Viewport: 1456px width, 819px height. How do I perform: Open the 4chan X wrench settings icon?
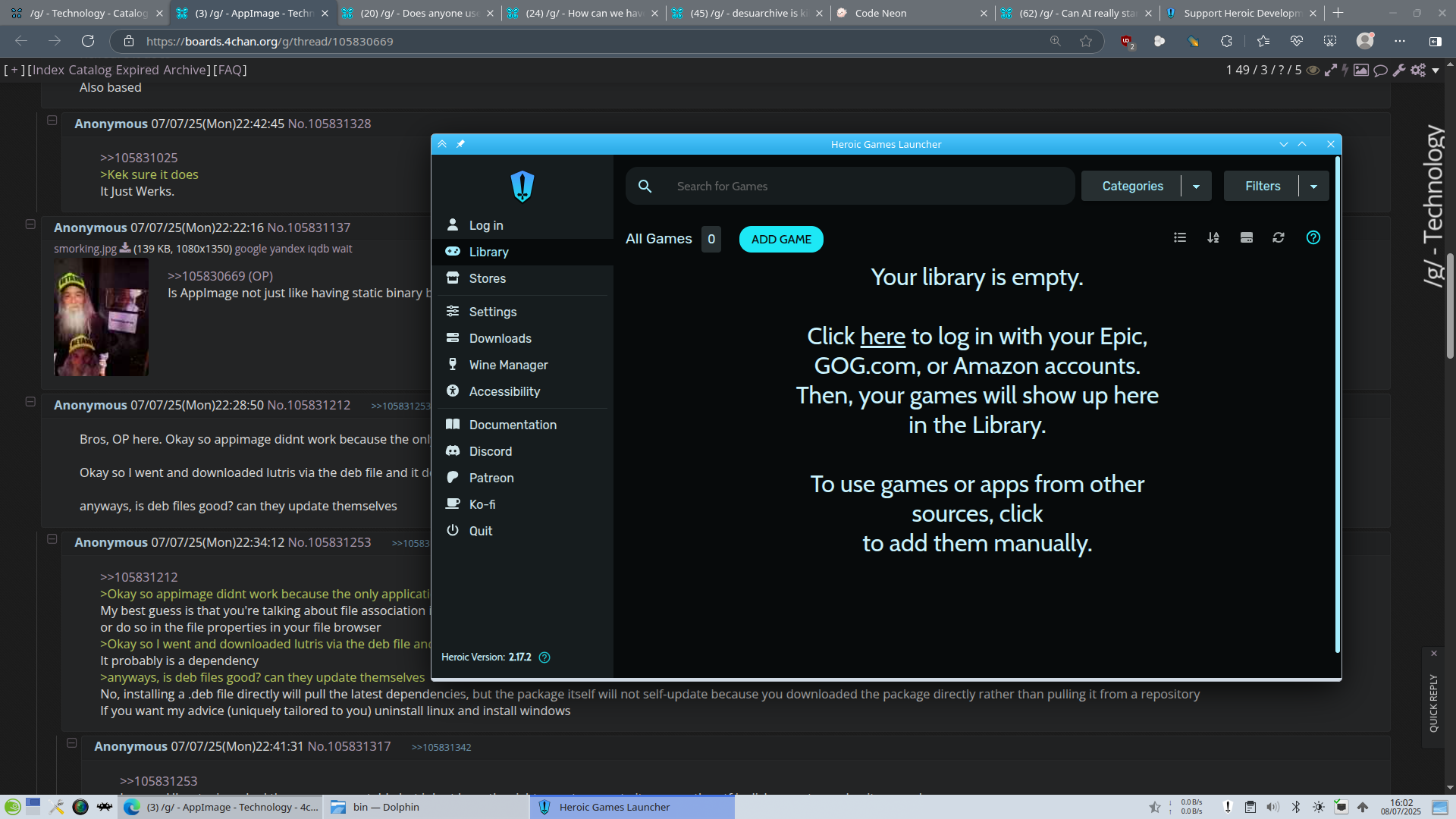point(1399,70)
